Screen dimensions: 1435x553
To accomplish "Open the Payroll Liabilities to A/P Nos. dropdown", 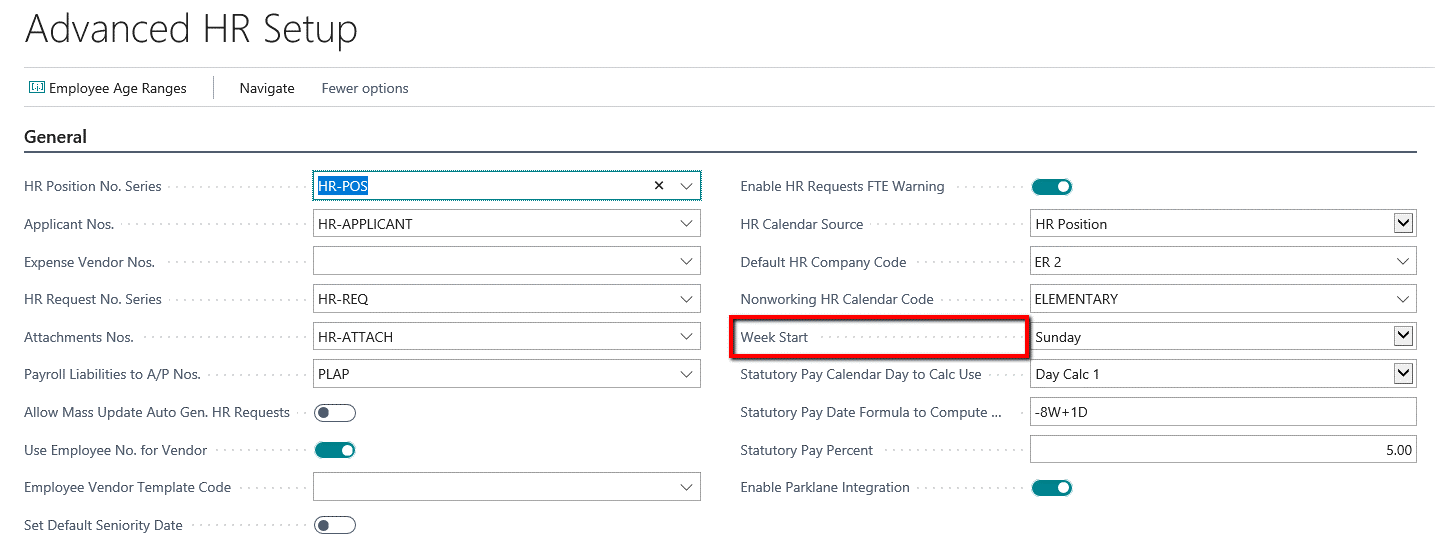I will click(x=687, y=374).
